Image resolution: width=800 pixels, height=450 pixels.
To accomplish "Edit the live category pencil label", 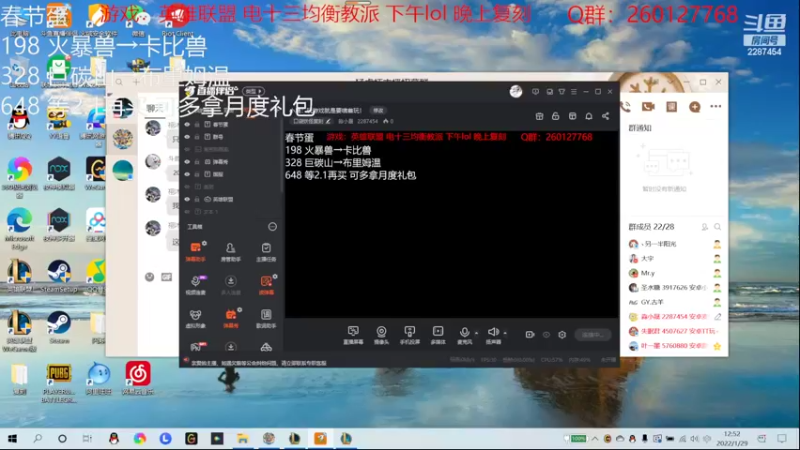I will click(x=311, y=121).
